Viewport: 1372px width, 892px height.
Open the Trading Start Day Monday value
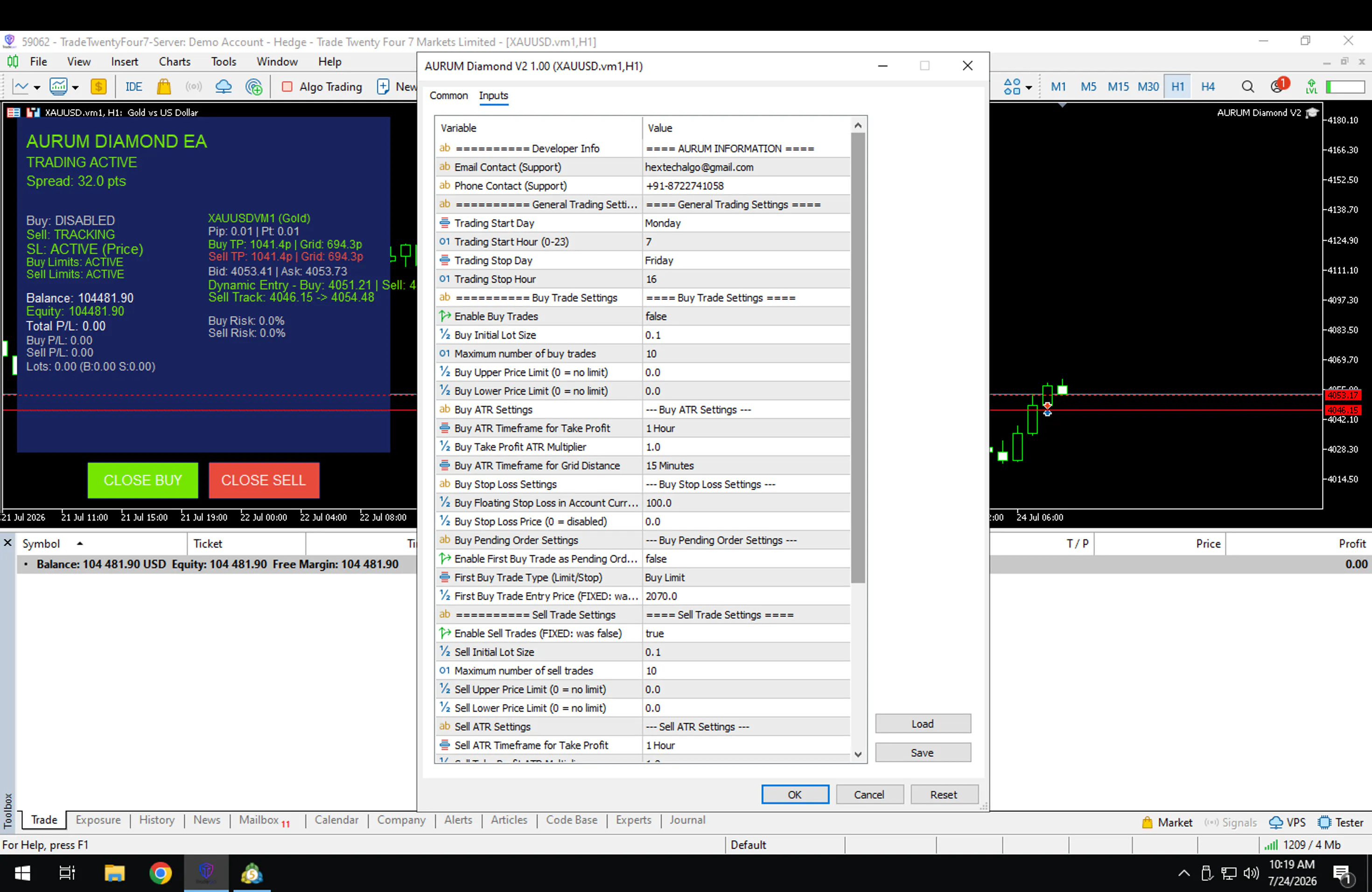pyautogui.click(x=746, y=223)
